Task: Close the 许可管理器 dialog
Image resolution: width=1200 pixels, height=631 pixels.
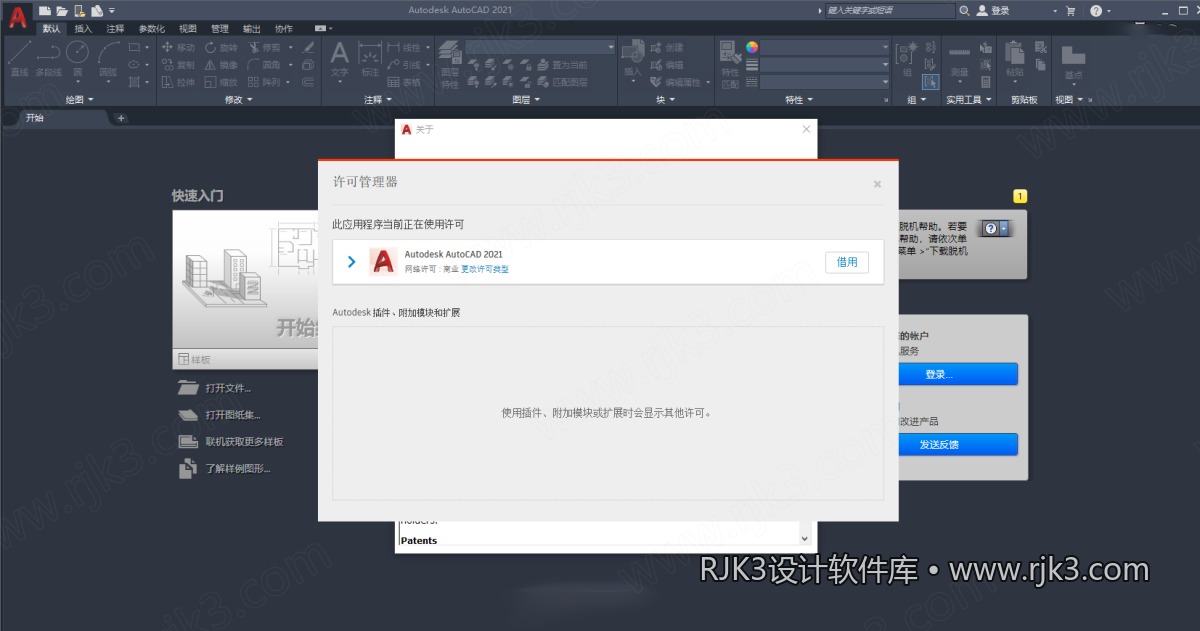Action: click(x=877, y=184)
